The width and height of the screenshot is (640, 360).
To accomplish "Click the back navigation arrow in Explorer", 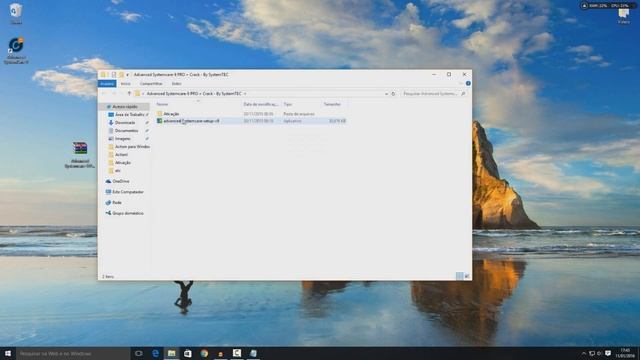I will (x=104, y=94).
